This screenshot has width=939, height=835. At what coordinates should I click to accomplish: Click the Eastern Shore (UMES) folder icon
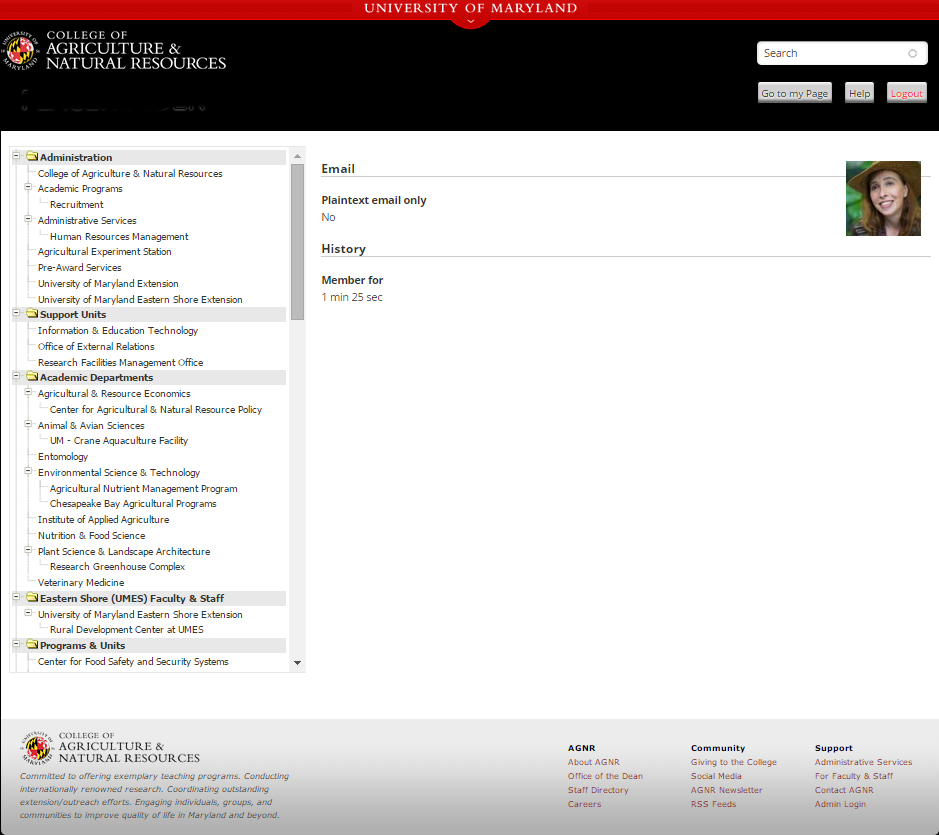[32, 598]
